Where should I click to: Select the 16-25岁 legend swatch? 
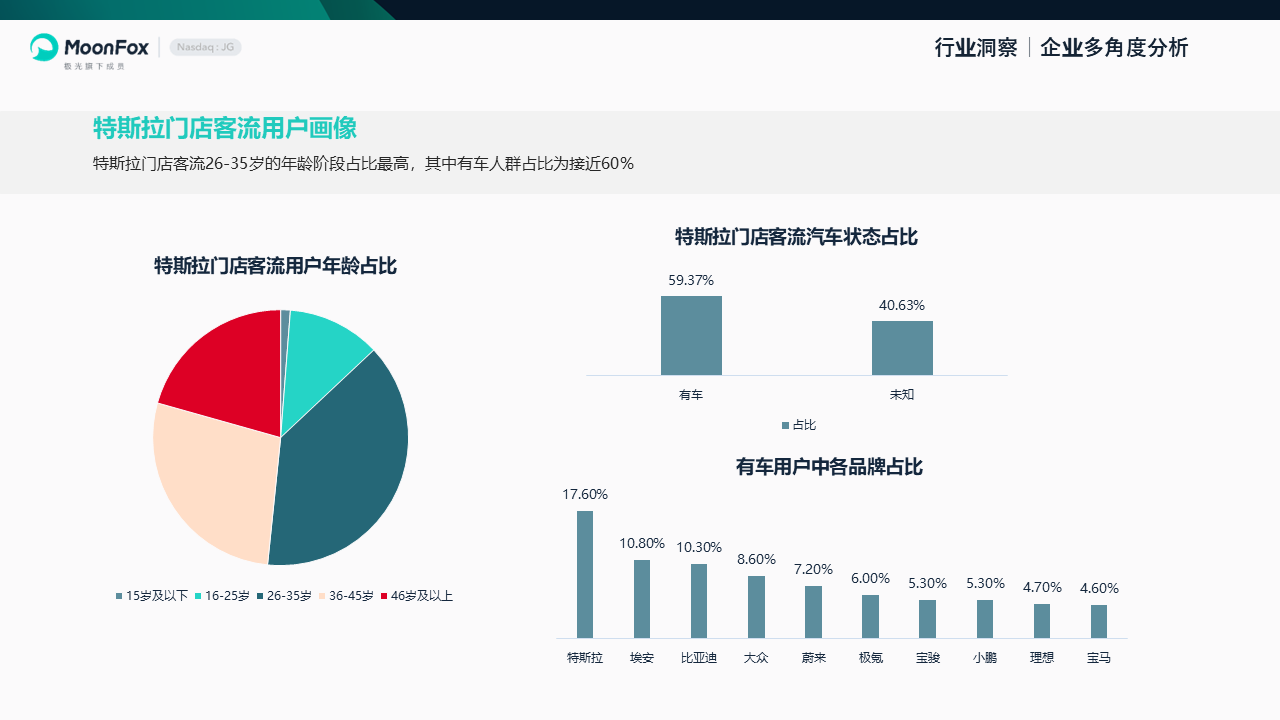coord(198,596)
